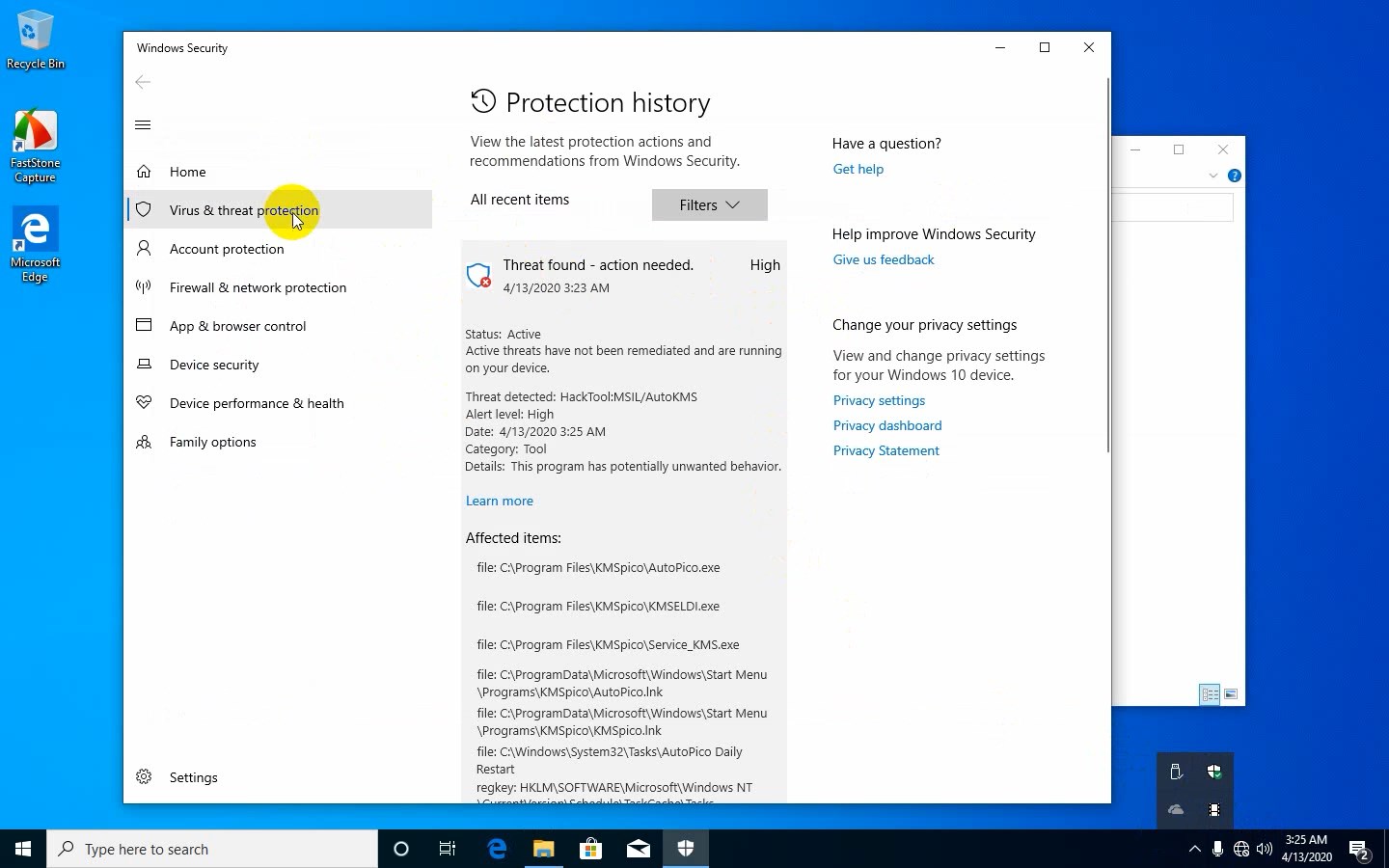
Task: Click the Settings gear icon
Action: click(144, 776)
